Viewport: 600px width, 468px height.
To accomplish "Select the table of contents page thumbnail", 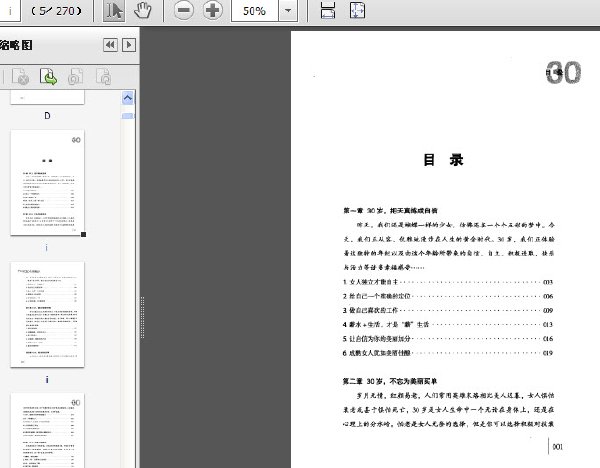I will point(47,182).
